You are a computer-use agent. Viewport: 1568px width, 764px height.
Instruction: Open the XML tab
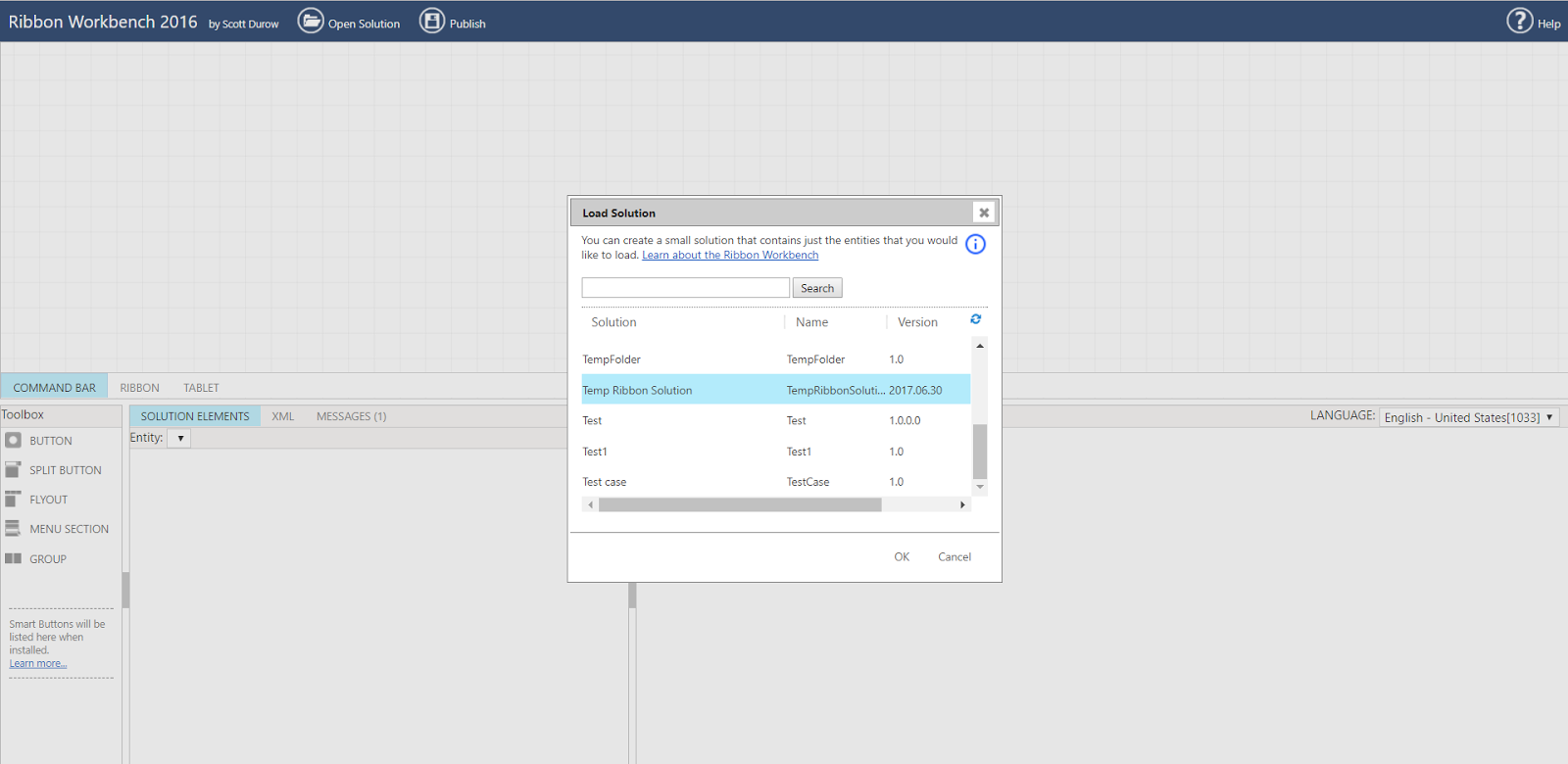click(283, 416)
